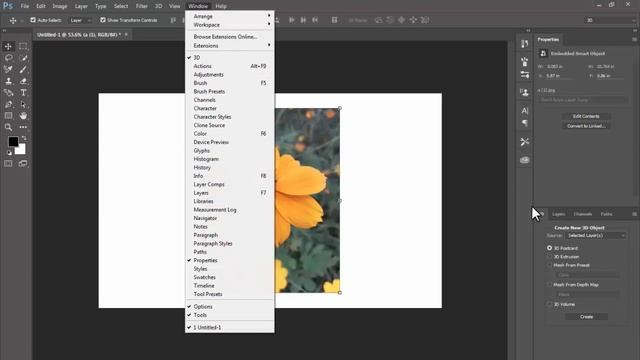Image resolution: width=640 pixels, height=360 pixels.
Task: Click the Edit Contents button
Action: (x=586, y=116)
